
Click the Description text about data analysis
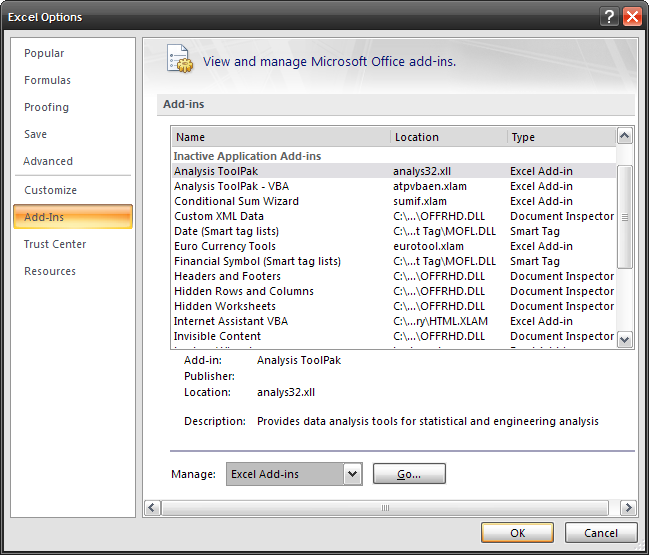(428, 421)
